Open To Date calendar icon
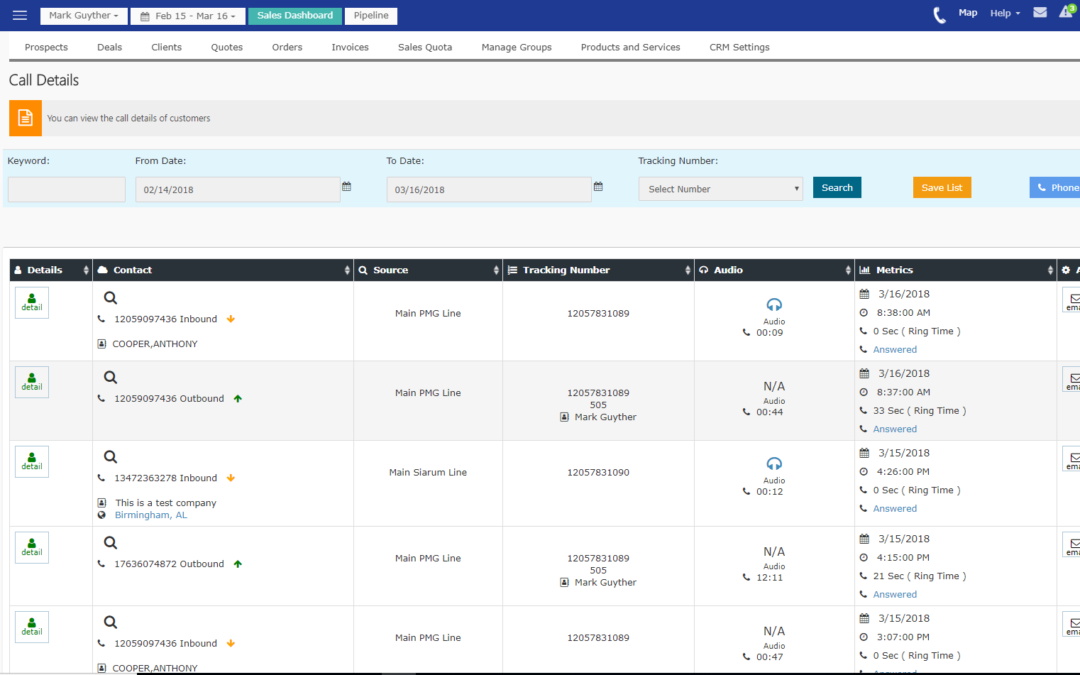This screenshot has height=675, width=1080. (x=598, y=187)
